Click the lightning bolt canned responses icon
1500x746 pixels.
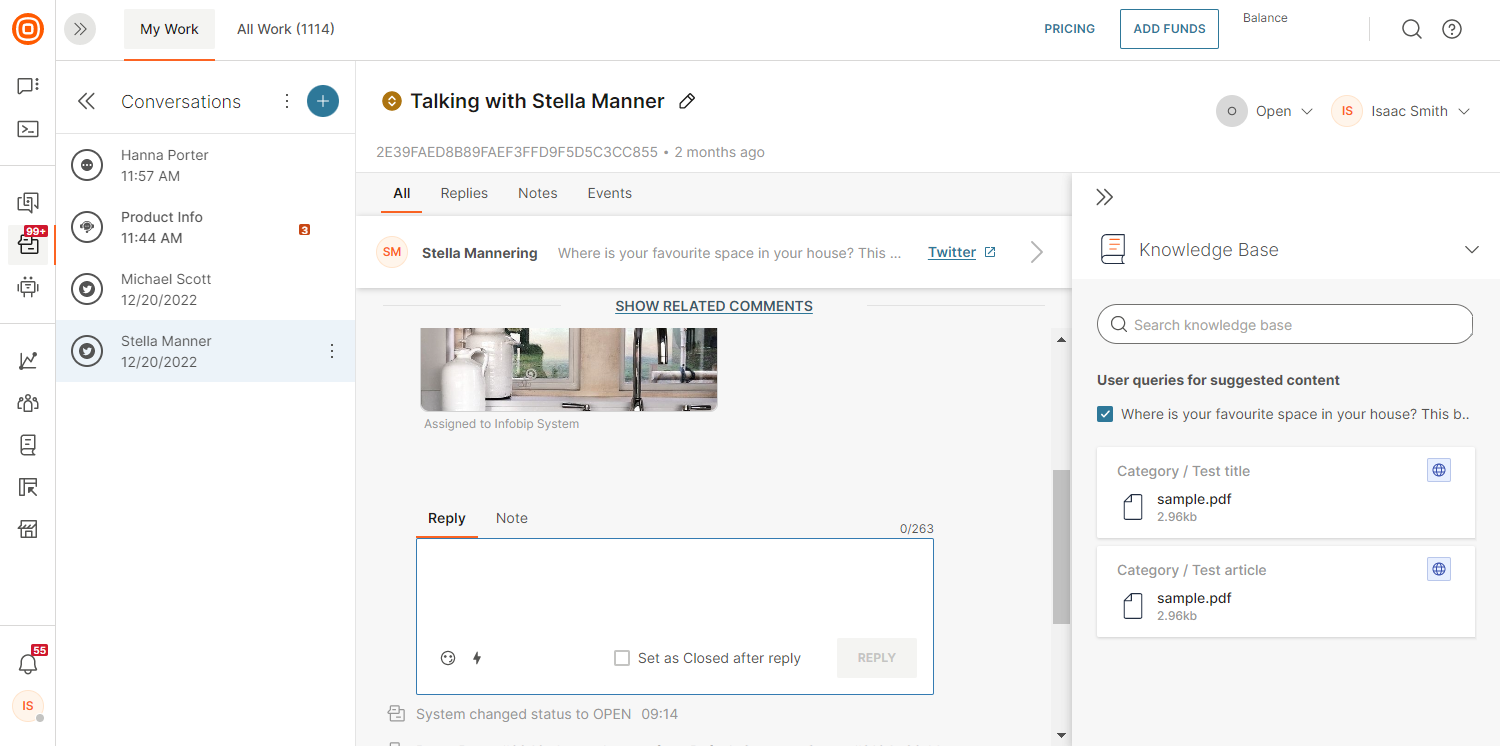[477, 658]
